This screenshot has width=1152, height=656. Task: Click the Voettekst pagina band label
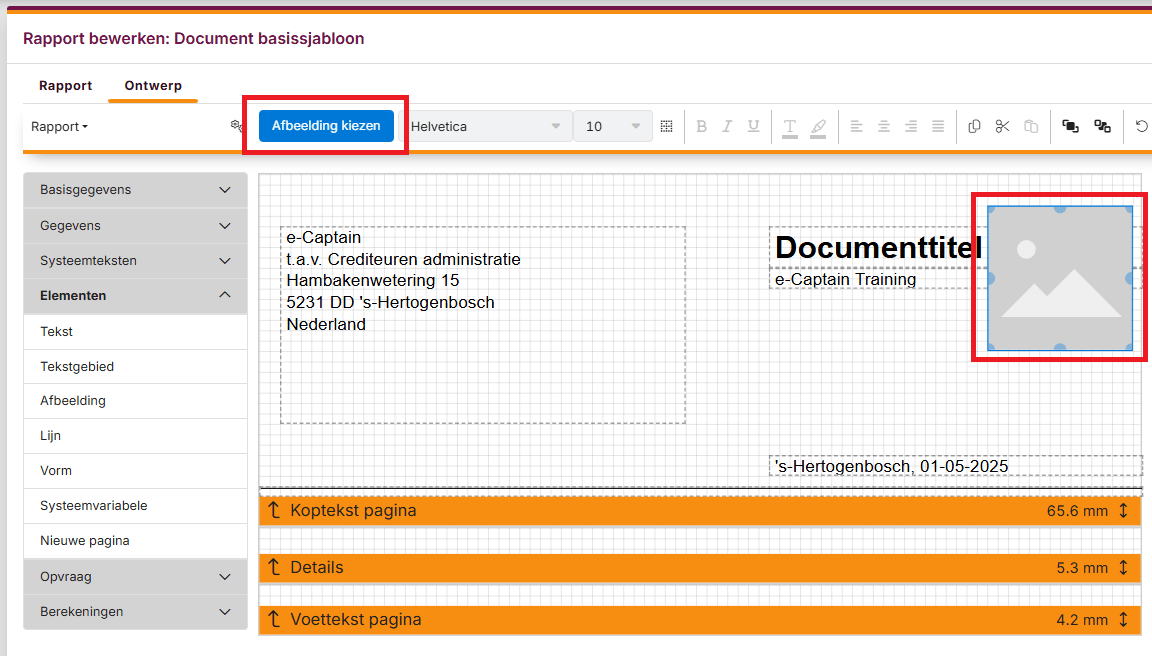356,619
